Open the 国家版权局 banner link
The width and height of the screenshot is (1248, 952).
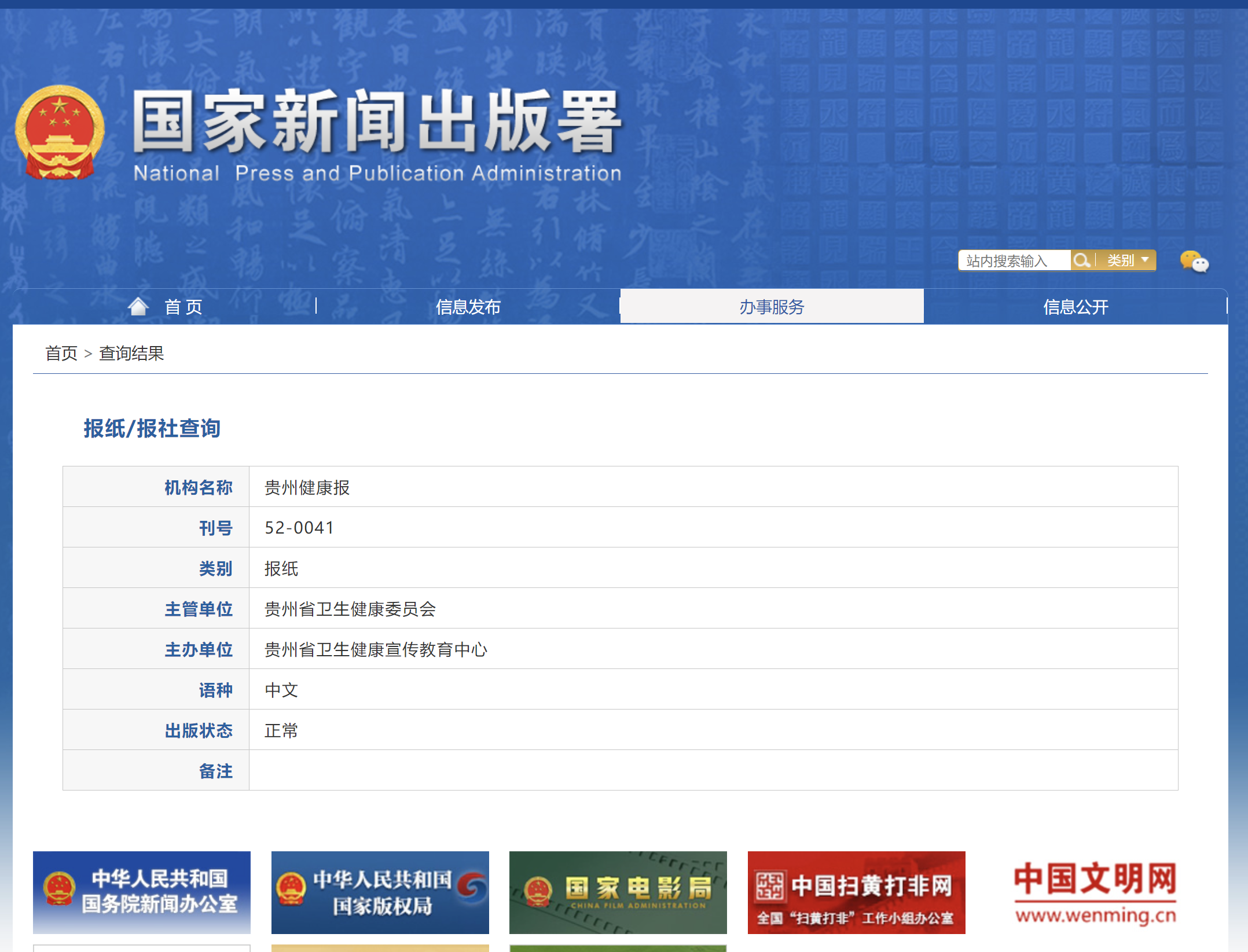click(380, 892)
